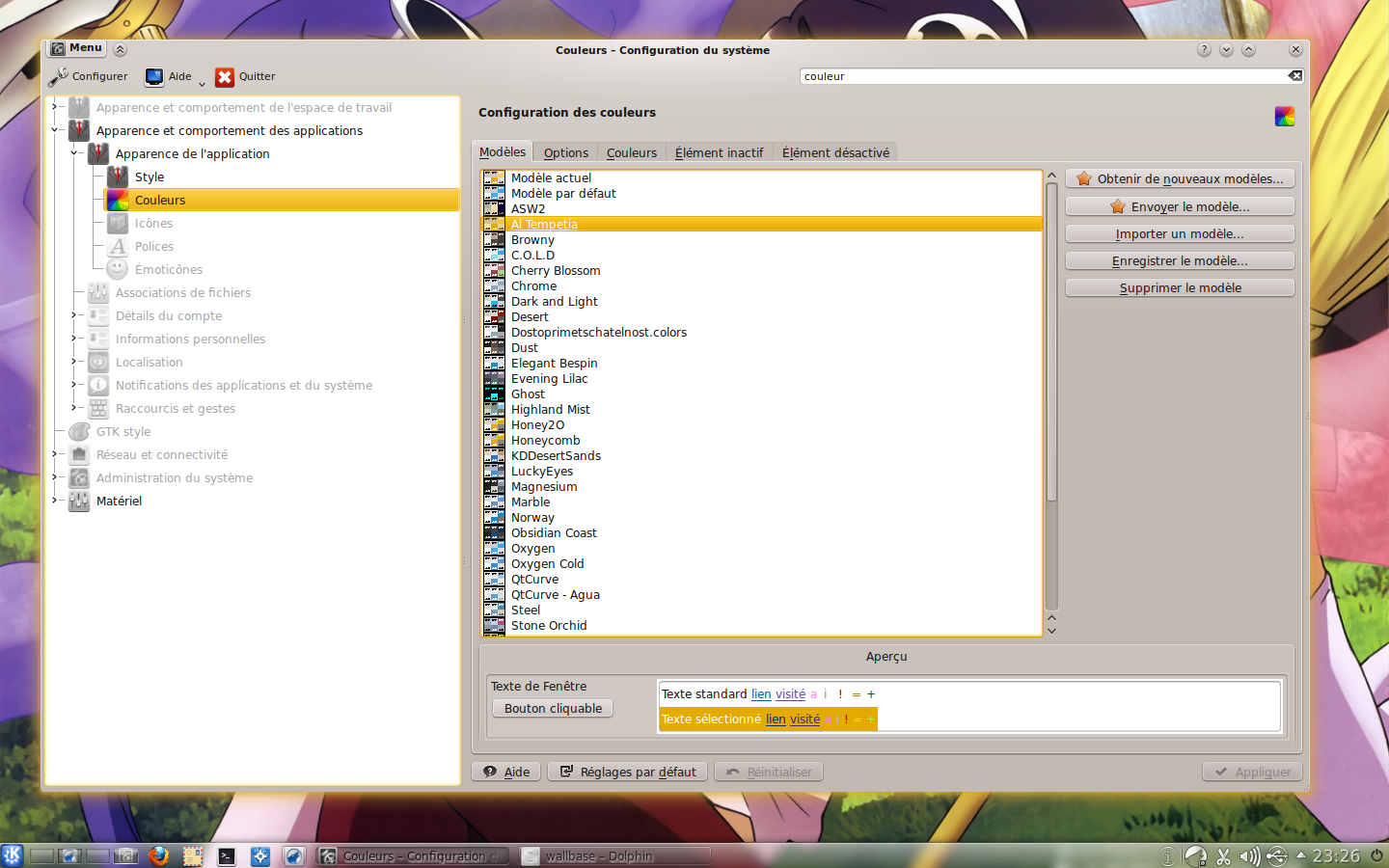Switch to the 'Élément inactif' tab
Image resolution: width=1389 pixels, height=868 pixels.
tap(719, 152)
